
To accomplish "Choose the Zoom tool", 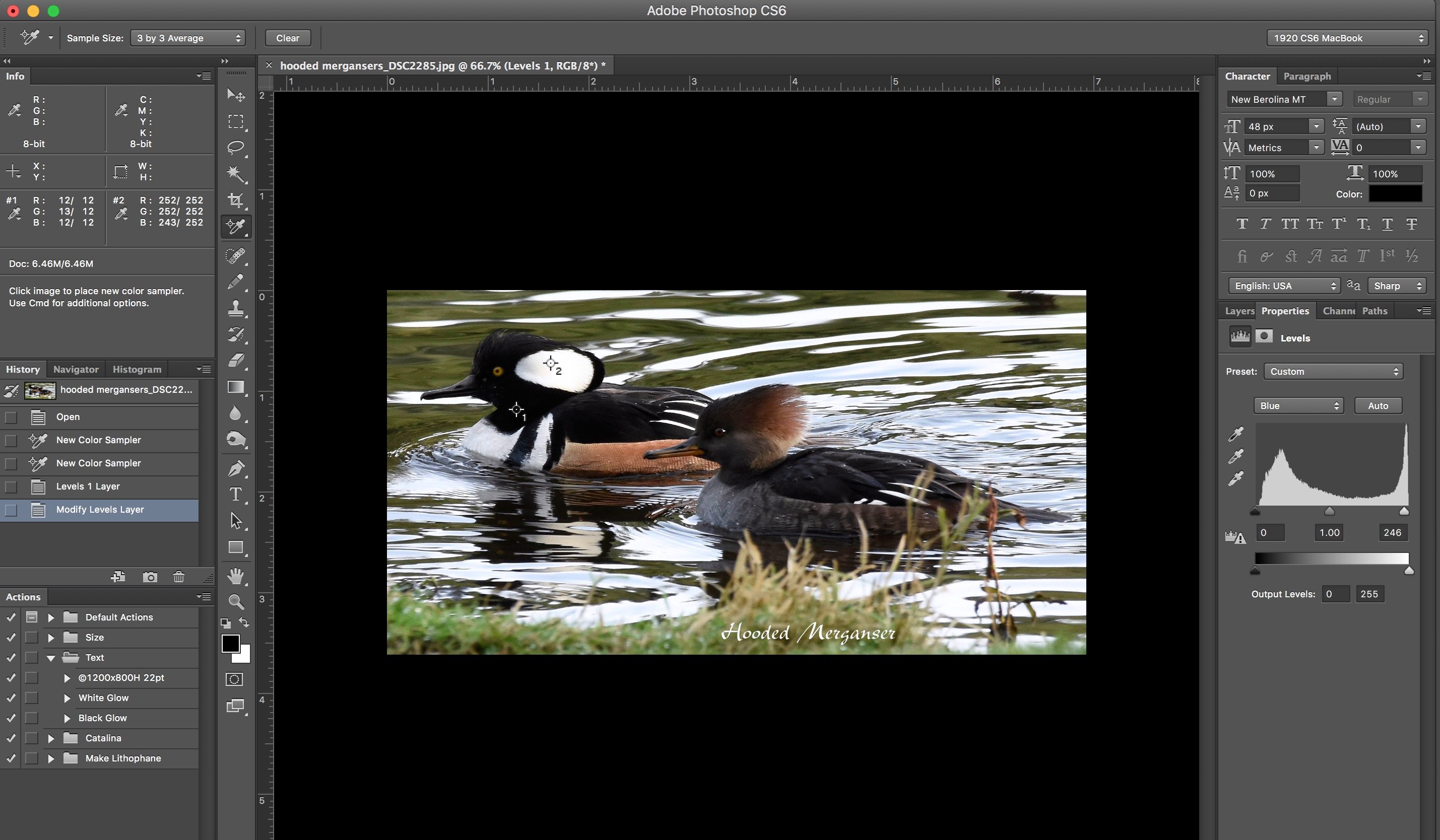I will pos(235,601).
